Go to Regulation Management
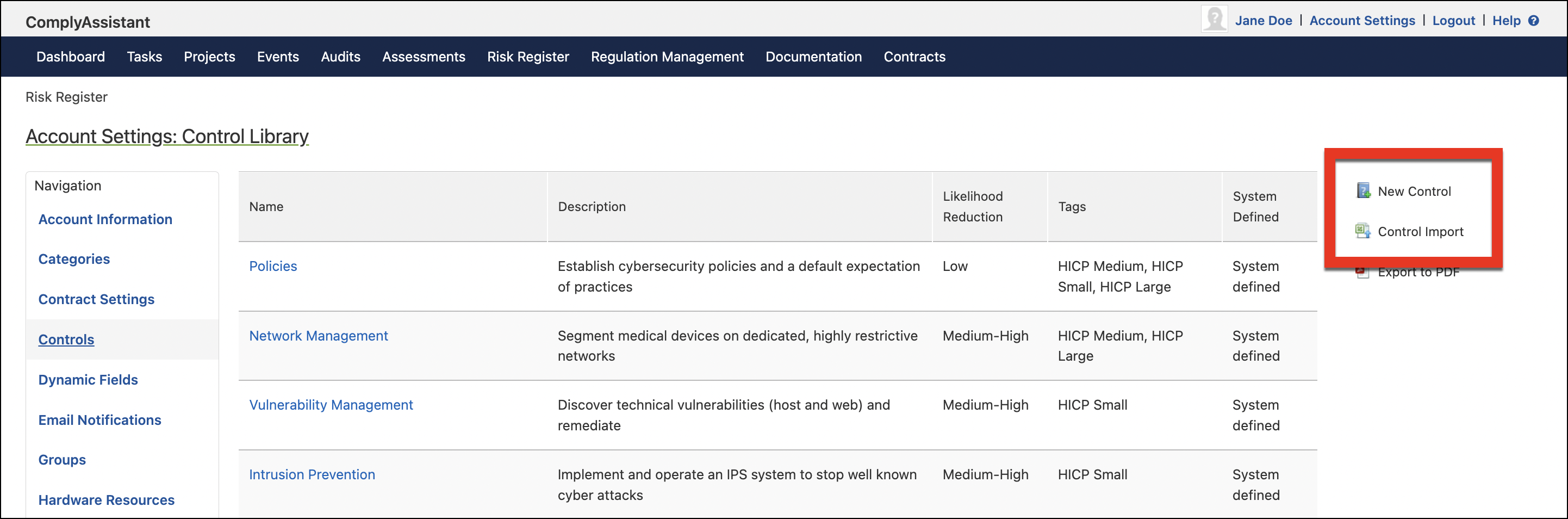Screen dimensions: 1568x519 tap(667, 57)
